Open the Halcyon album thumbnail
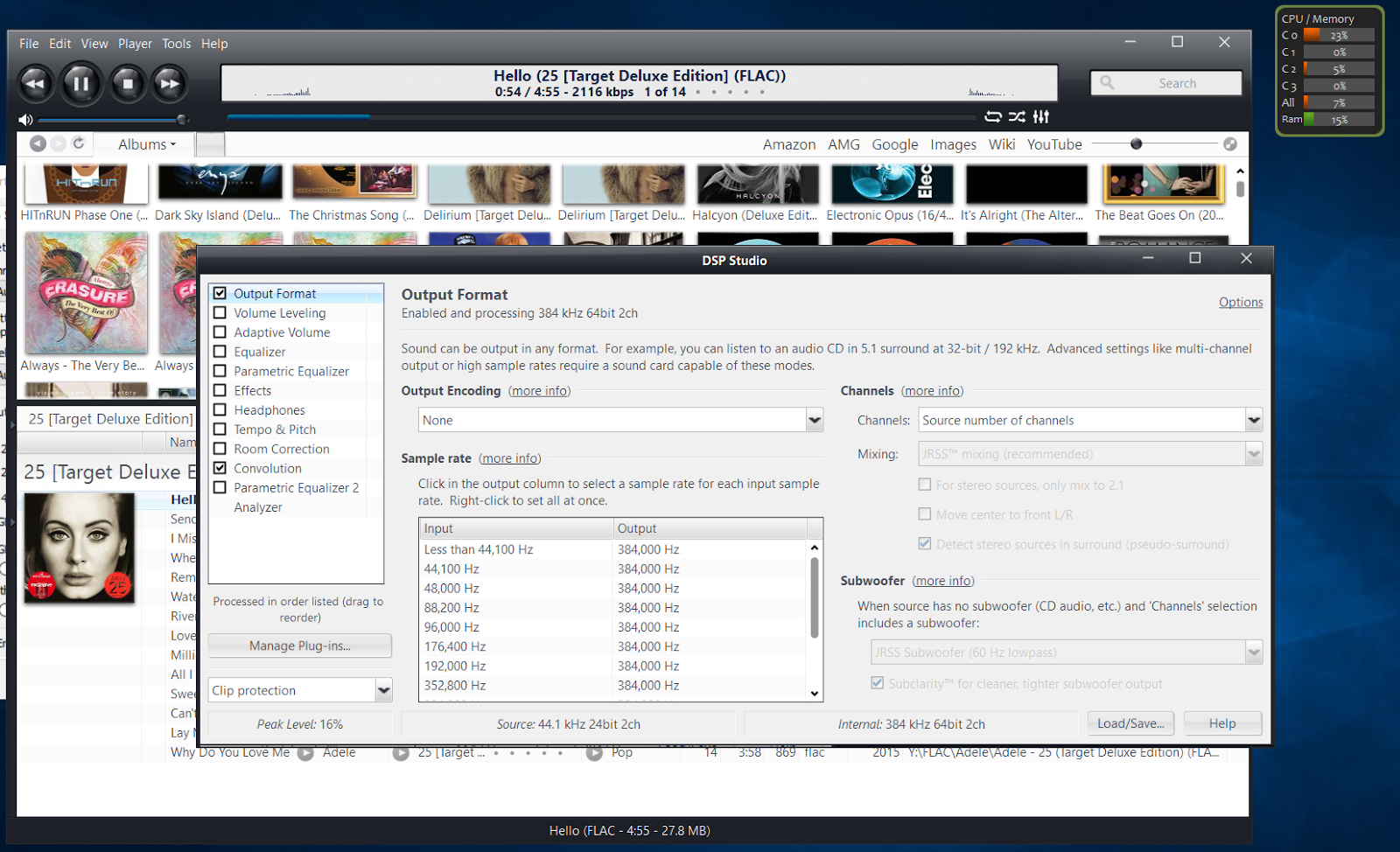Viewport: 1400px width, 852px height. point(758,184)
